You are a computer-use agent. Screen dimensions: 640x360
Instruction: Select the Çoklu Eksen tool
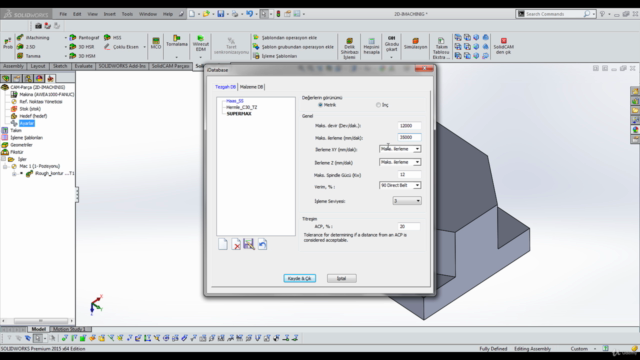coord(121,47)
